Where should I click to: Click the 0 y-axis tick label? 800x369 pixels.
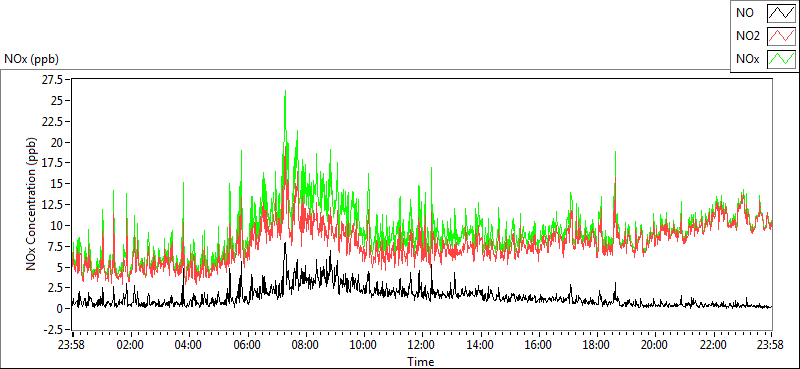click(x=60, y=308)
